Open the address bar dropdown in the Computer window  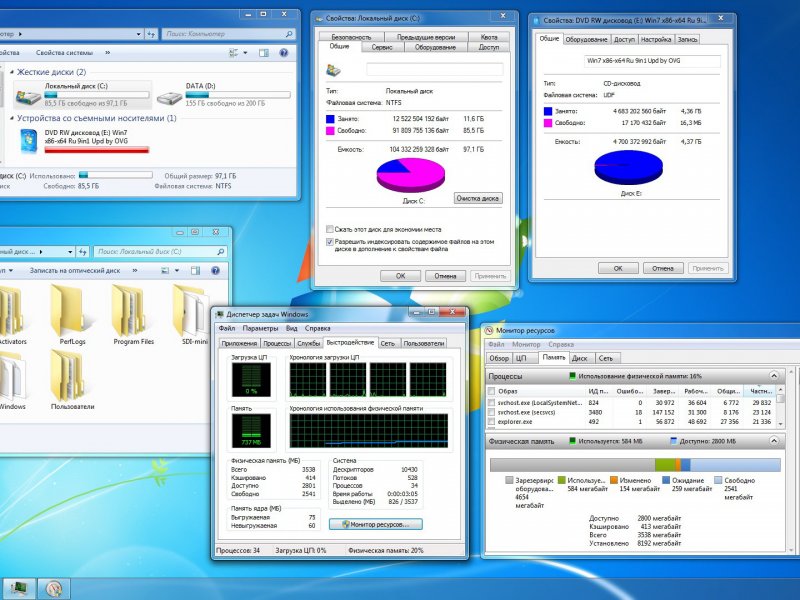pos(139,34)
